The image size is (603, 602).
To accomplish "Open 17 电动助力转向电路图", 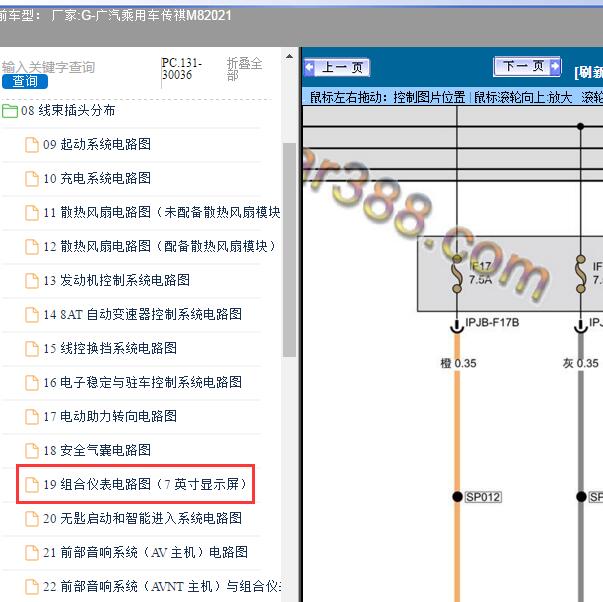I will pyautogui.click(x=110, y=416).
